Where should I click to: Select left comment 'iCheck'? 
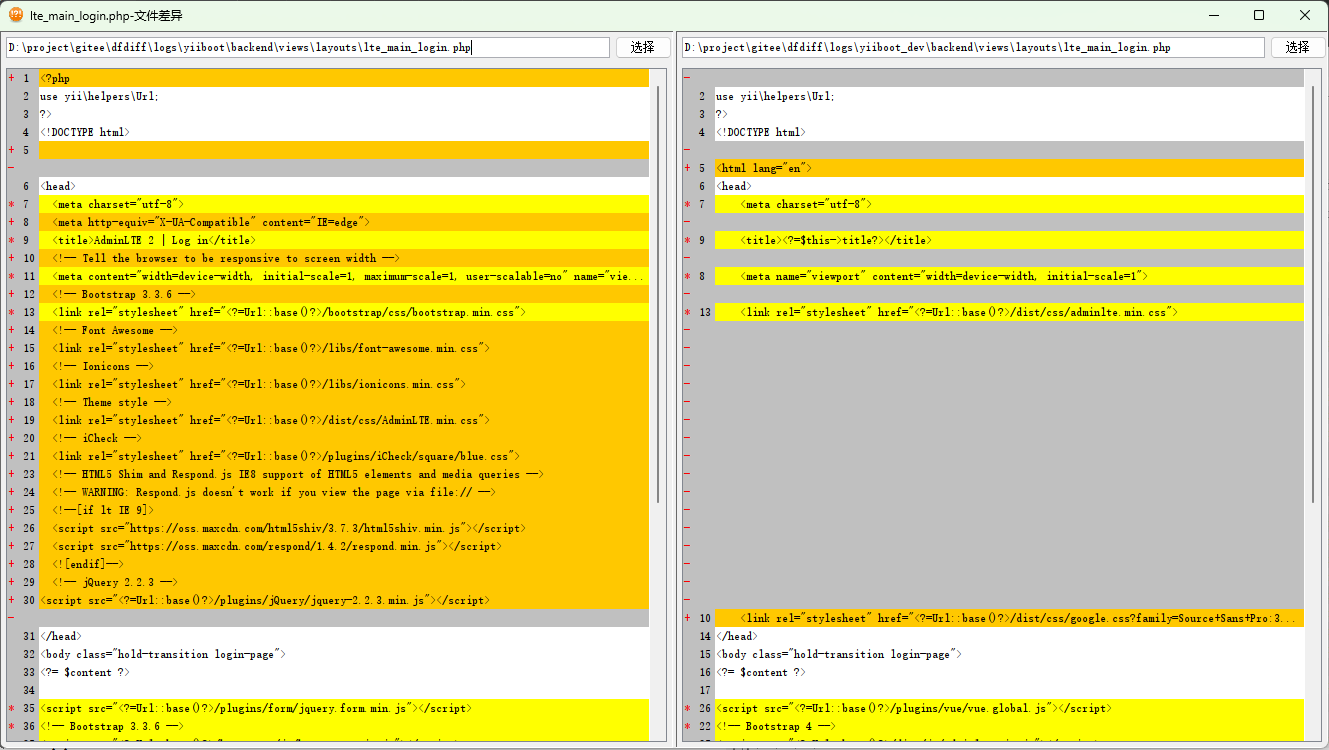tap(344, 438)
